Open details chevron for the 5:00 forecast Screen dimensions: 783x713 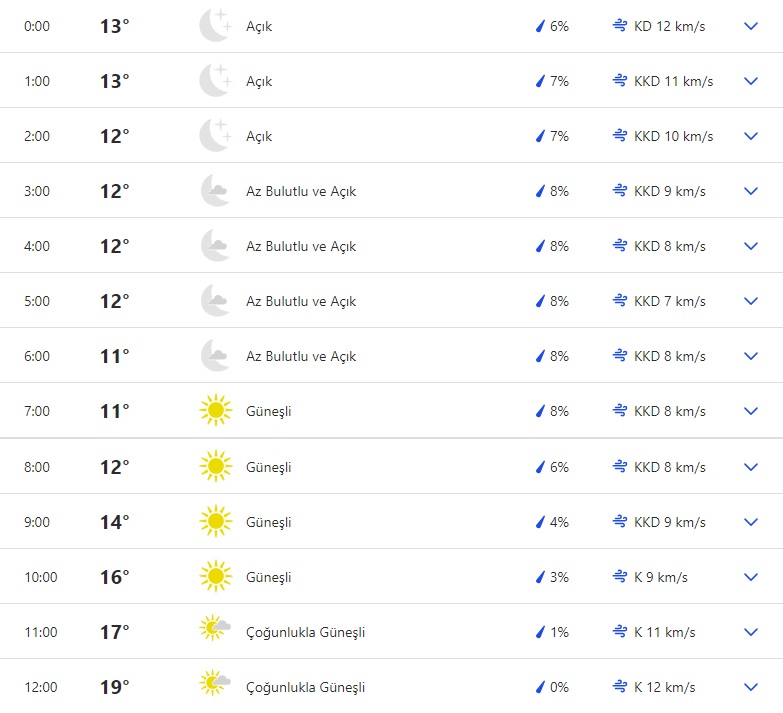point(751,301)
